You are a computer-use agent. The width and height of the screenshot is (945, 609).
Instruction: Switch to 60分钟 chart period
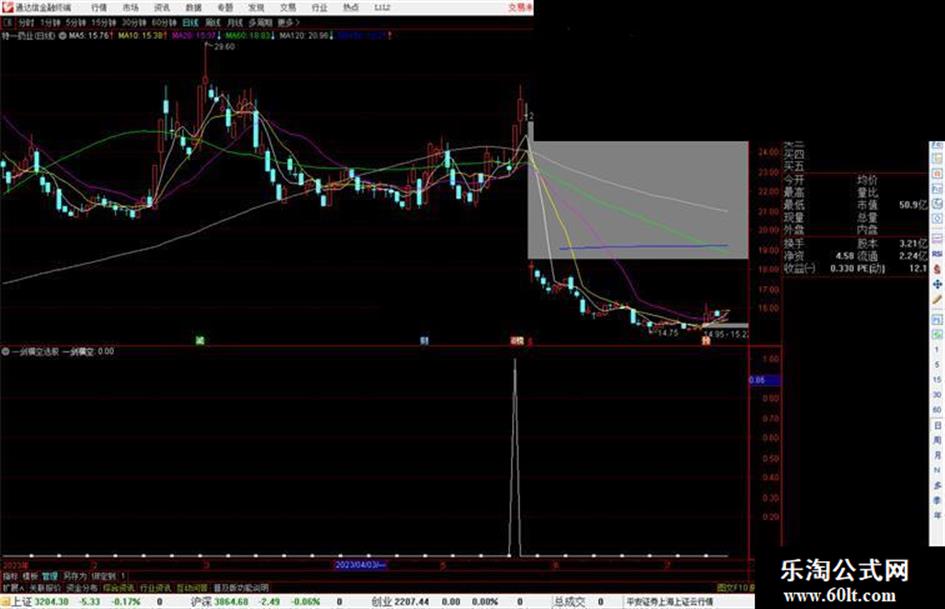coord(164,22)
